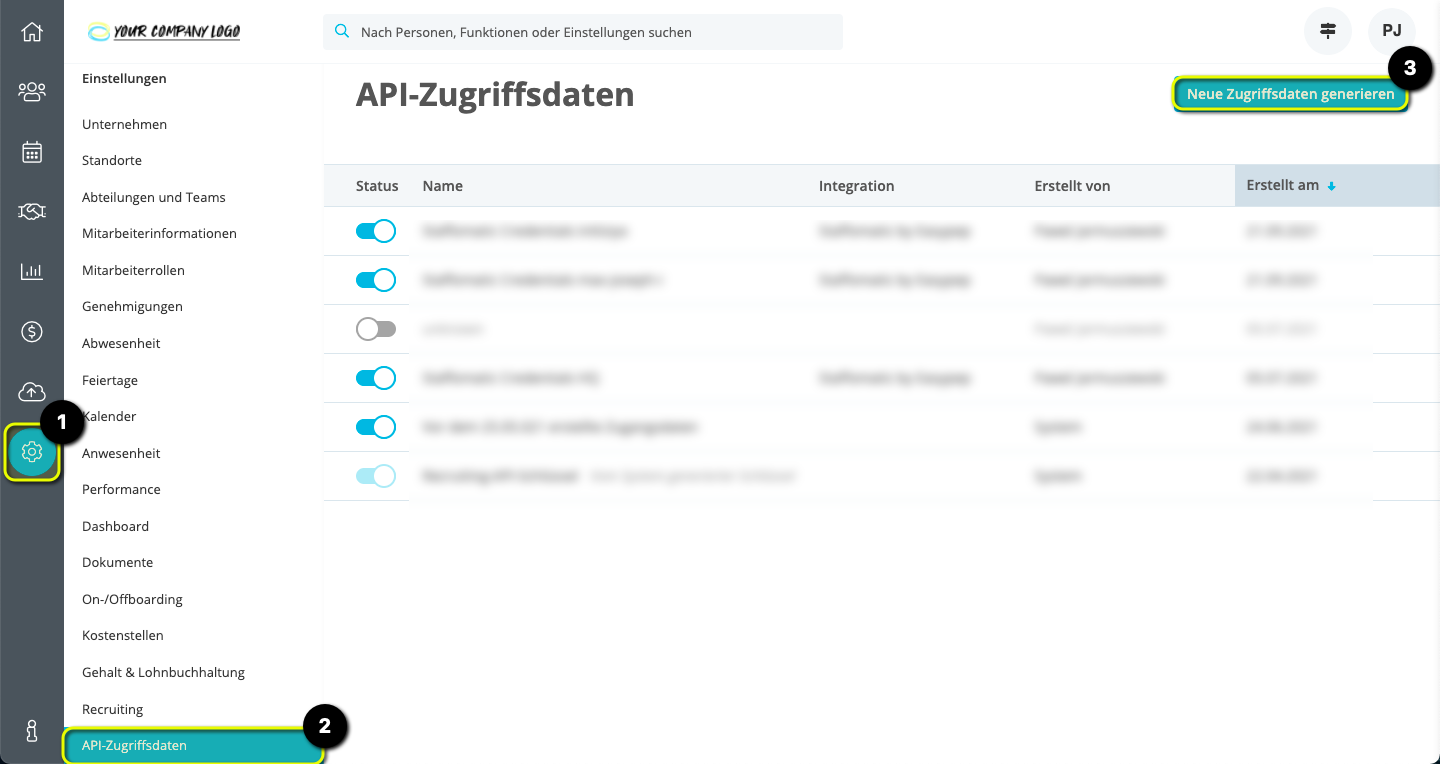Click the signpost guide icon top right

(x=1327, y=31)
